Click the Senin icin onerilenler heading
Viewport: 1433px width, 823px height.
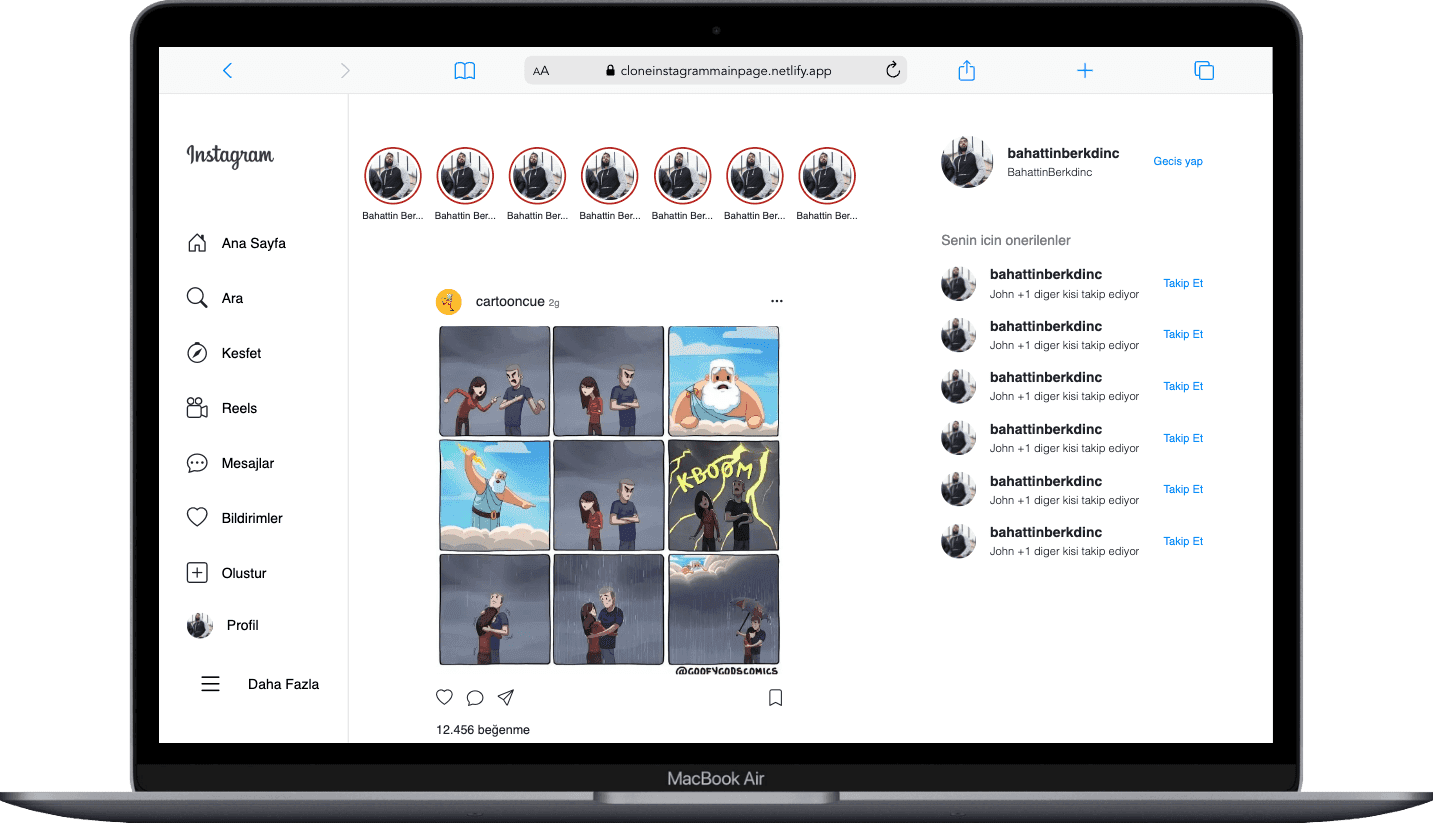coord(1006,240)
